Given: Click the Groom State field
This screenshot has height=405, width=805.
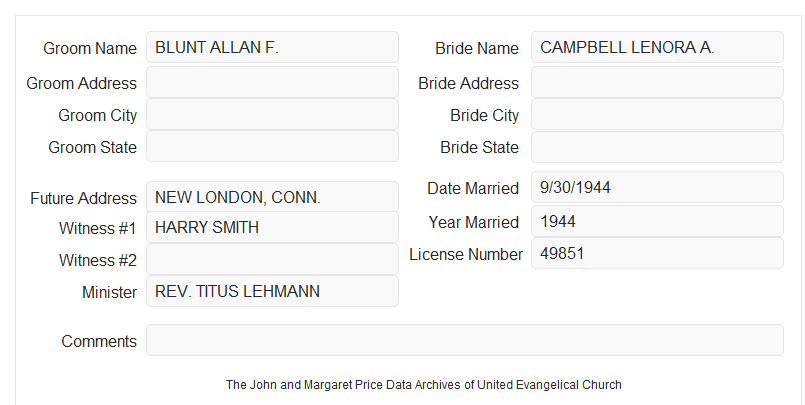Looking at the screenshot, I should 272,146.
